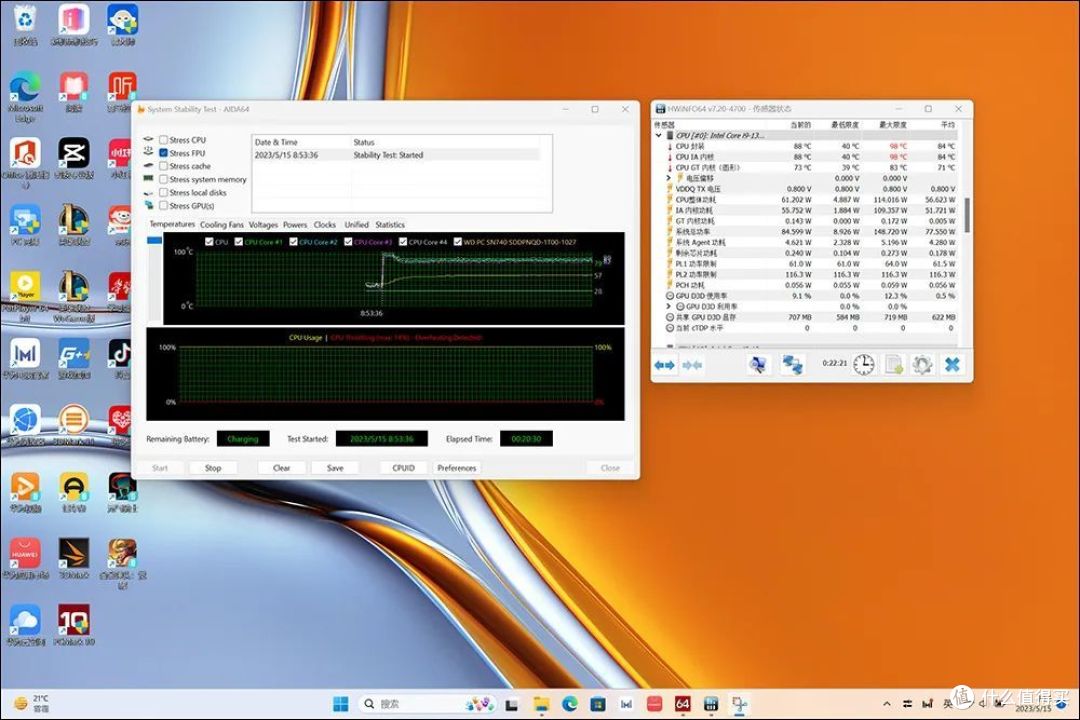The width and height of the screenshot is (1080, 720).
Task: Open blue cloud desktop shortcut
Action: pyautogui.click(x=25, y=625)
